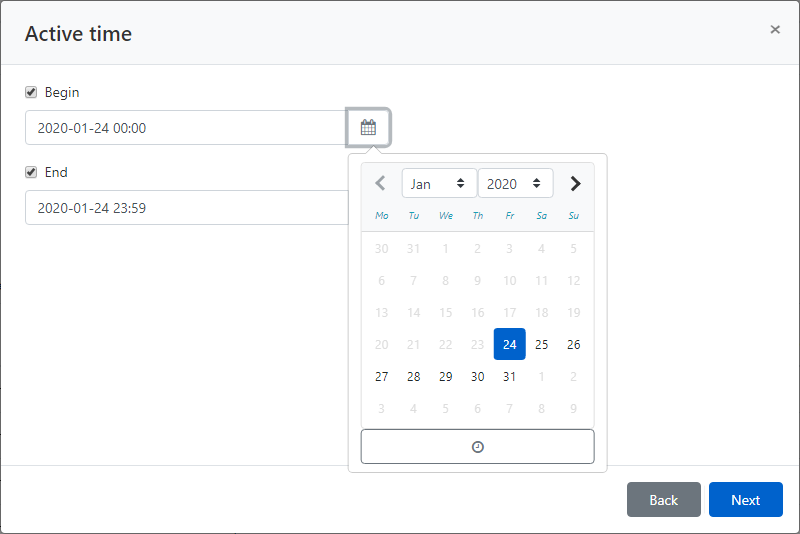This screenshot has width=800, height=534.
Task: Pick day 25 in the calendar
Action: click(542, 345)
